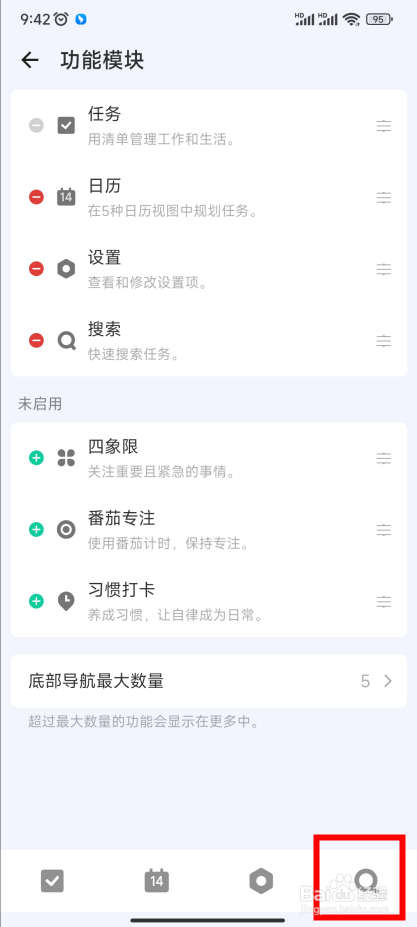Remove the 日历 module with red minus
The image size is (417, 927).
tap(37, 197)
